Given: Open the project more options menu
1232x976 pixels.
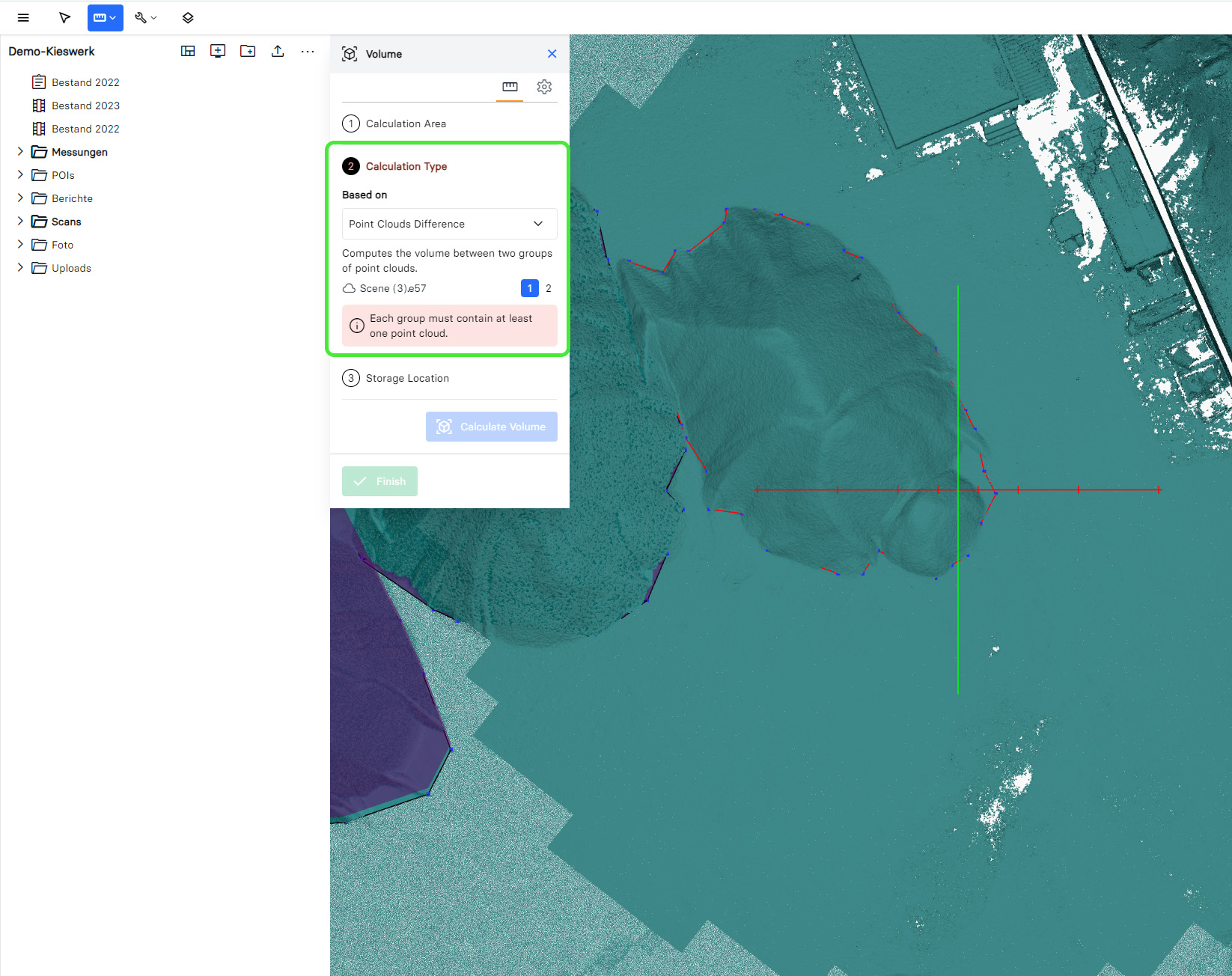Looking at the screenshot, I should click(x=308, y=51).
